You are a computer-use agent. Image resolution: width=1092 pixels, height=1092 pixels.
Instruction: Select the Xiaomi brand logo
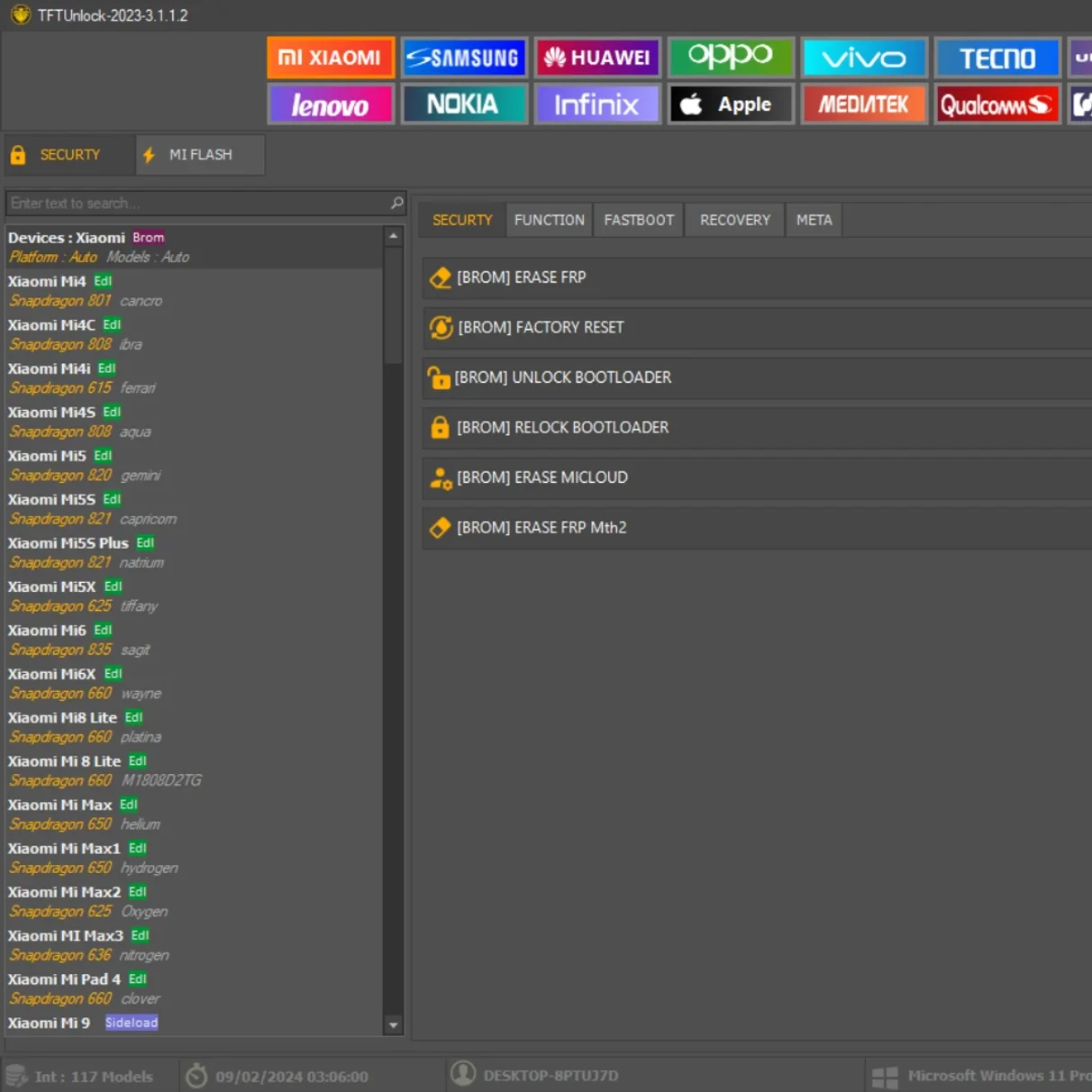[x=331, y=58]
